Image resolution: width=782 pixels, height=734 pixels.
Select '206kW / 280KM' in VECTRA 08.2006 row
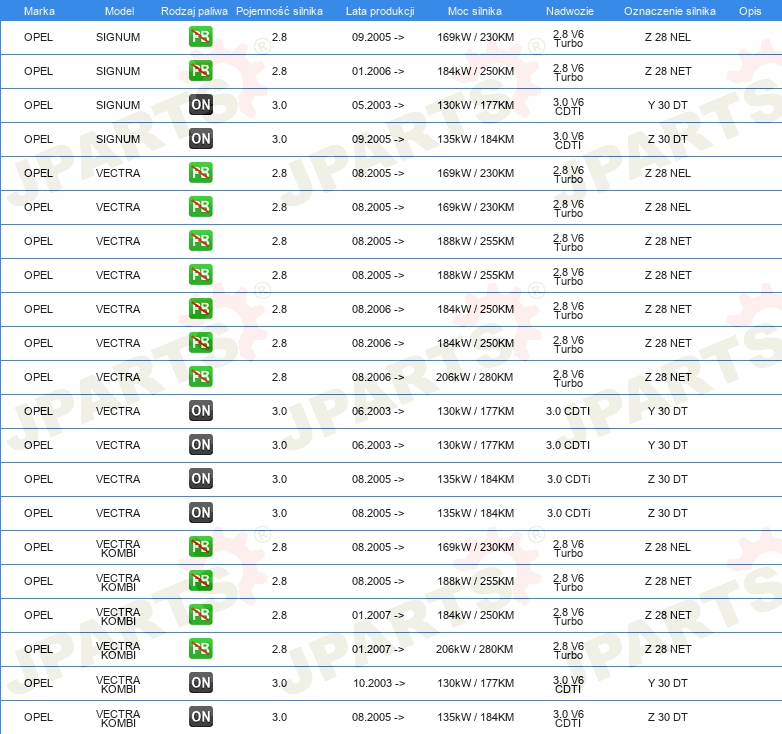[x=474, y=377]
